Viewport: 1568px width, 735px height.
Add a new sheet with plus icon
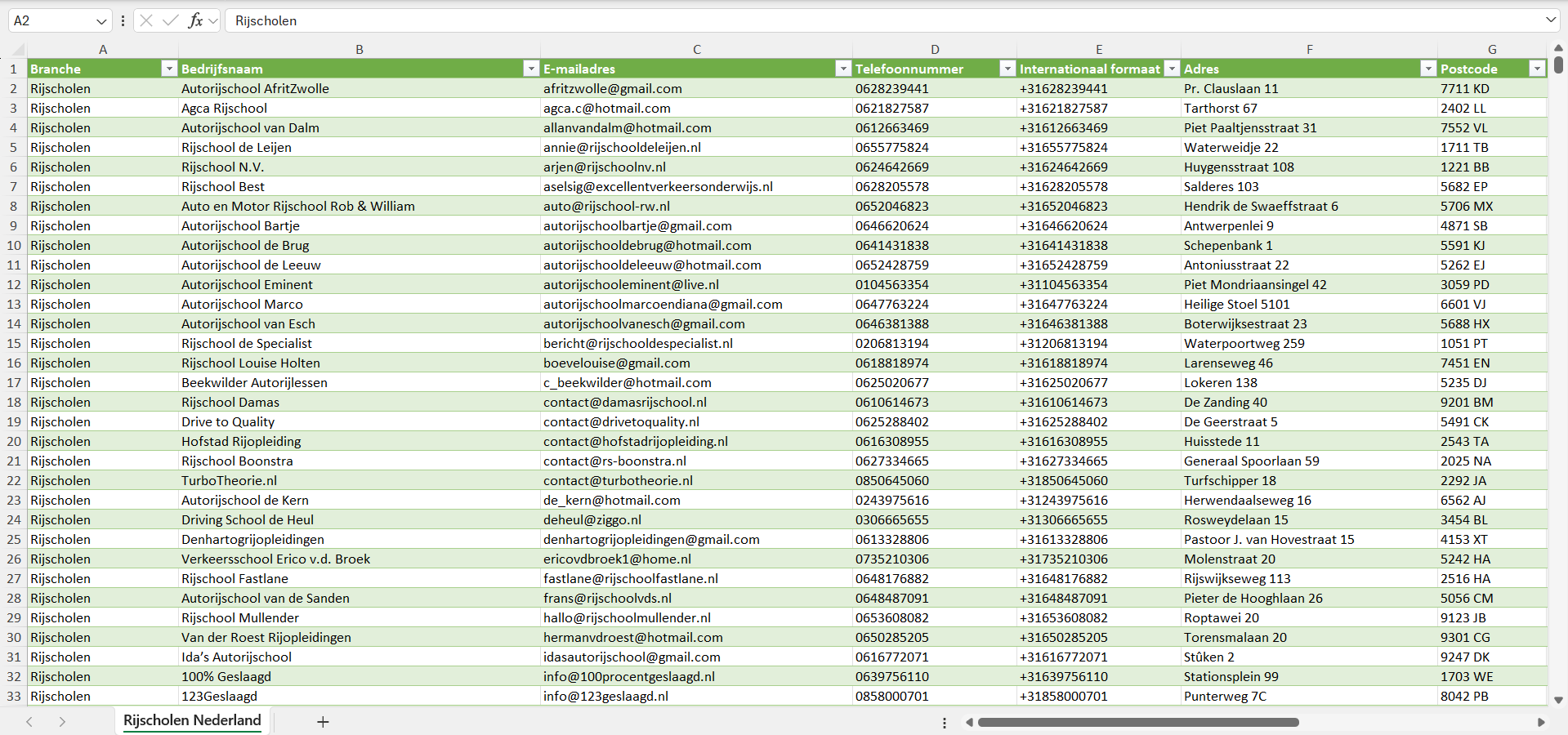pos(323,722)
